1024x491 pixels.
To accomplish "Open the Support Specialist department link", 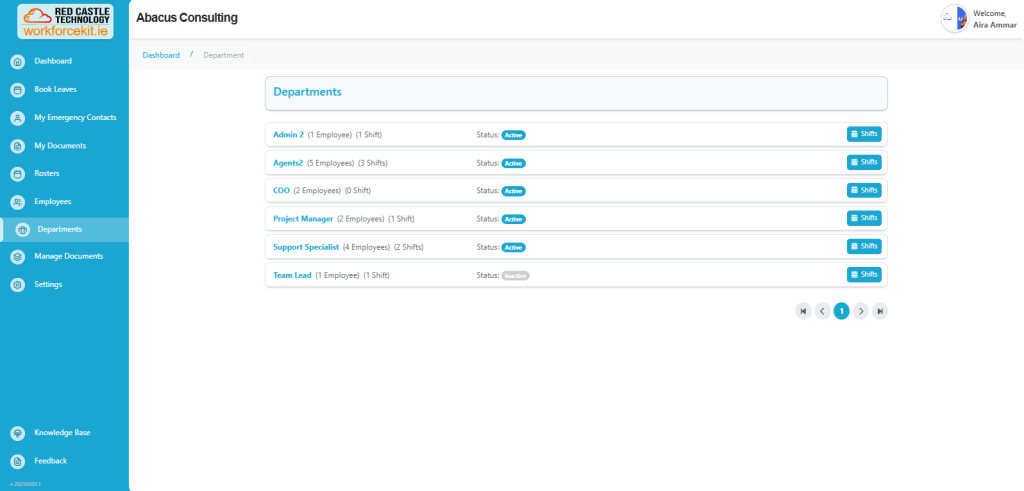I will (x=306, y=247).
